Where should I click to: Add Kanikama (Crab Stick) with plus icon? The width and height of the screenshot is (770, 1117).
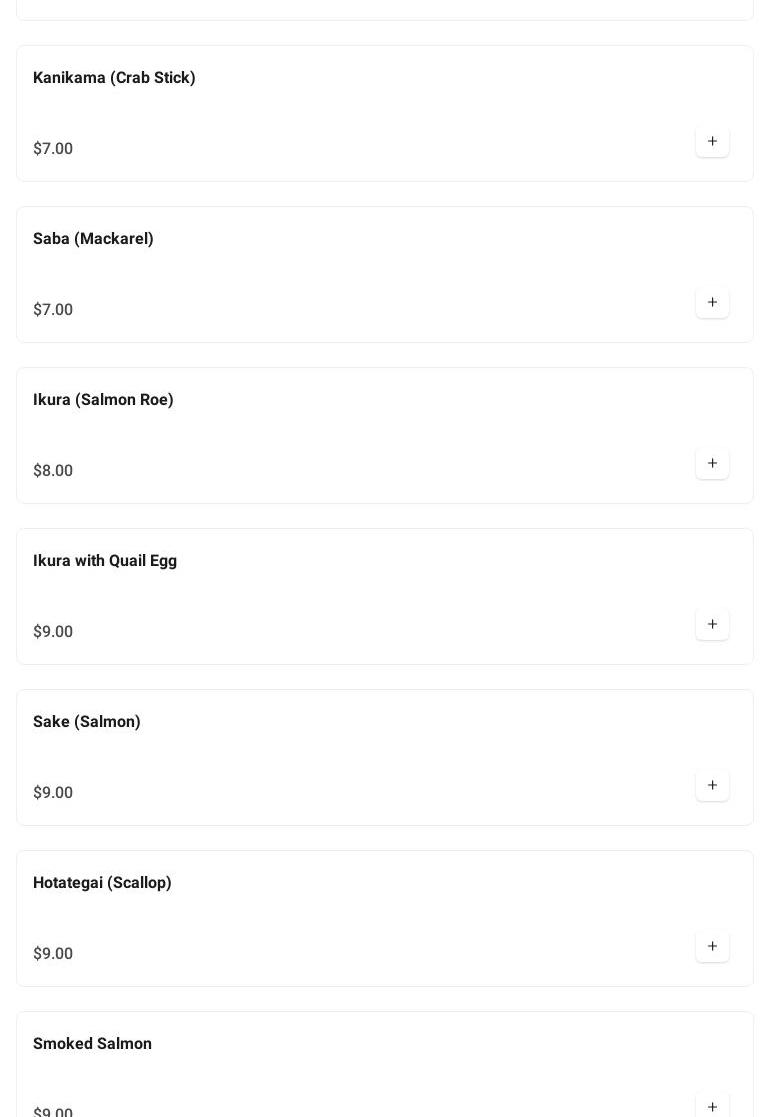tap(712, 141)
